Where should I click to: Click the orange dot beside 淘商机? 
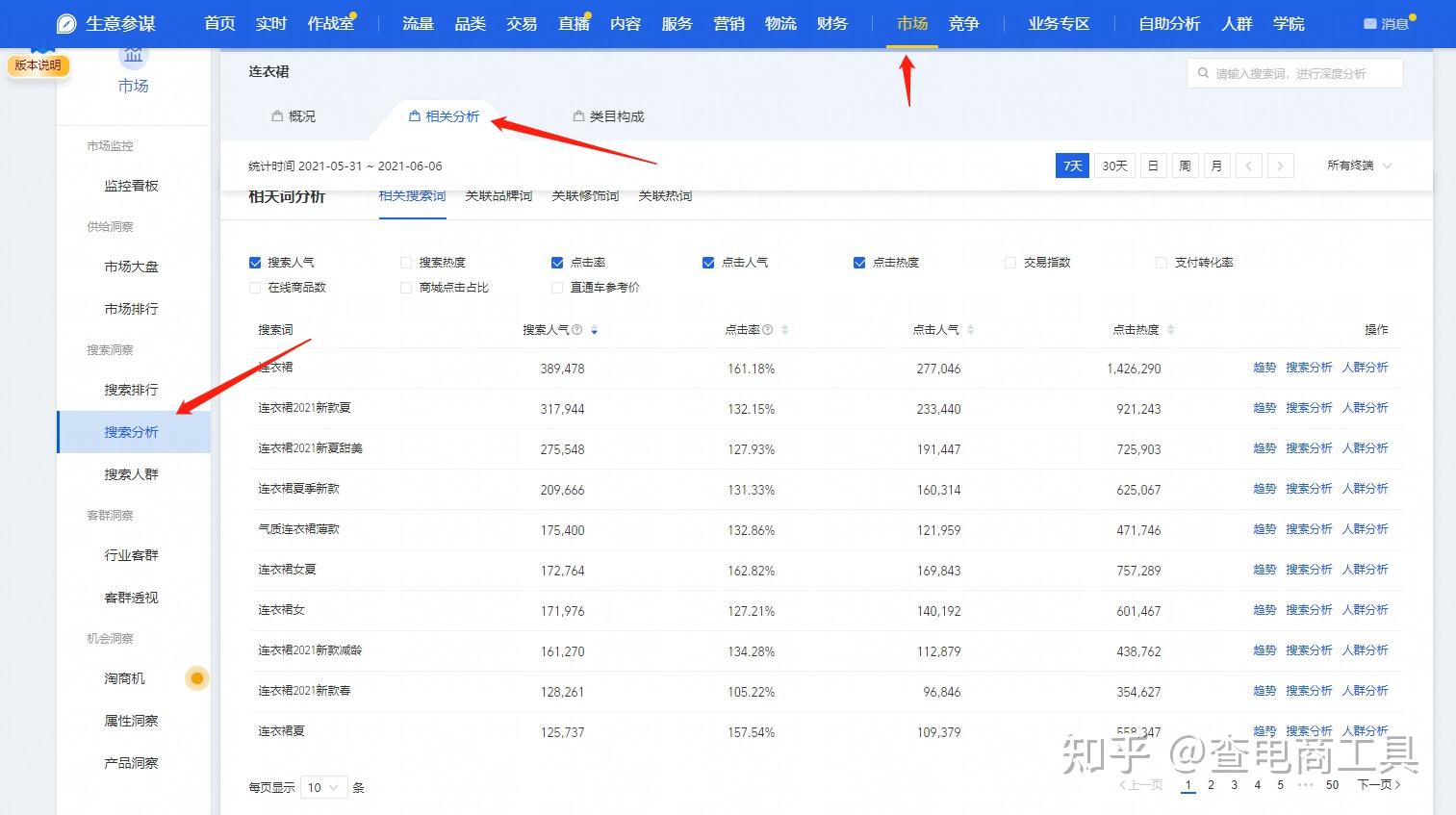[x=197, y=678]
